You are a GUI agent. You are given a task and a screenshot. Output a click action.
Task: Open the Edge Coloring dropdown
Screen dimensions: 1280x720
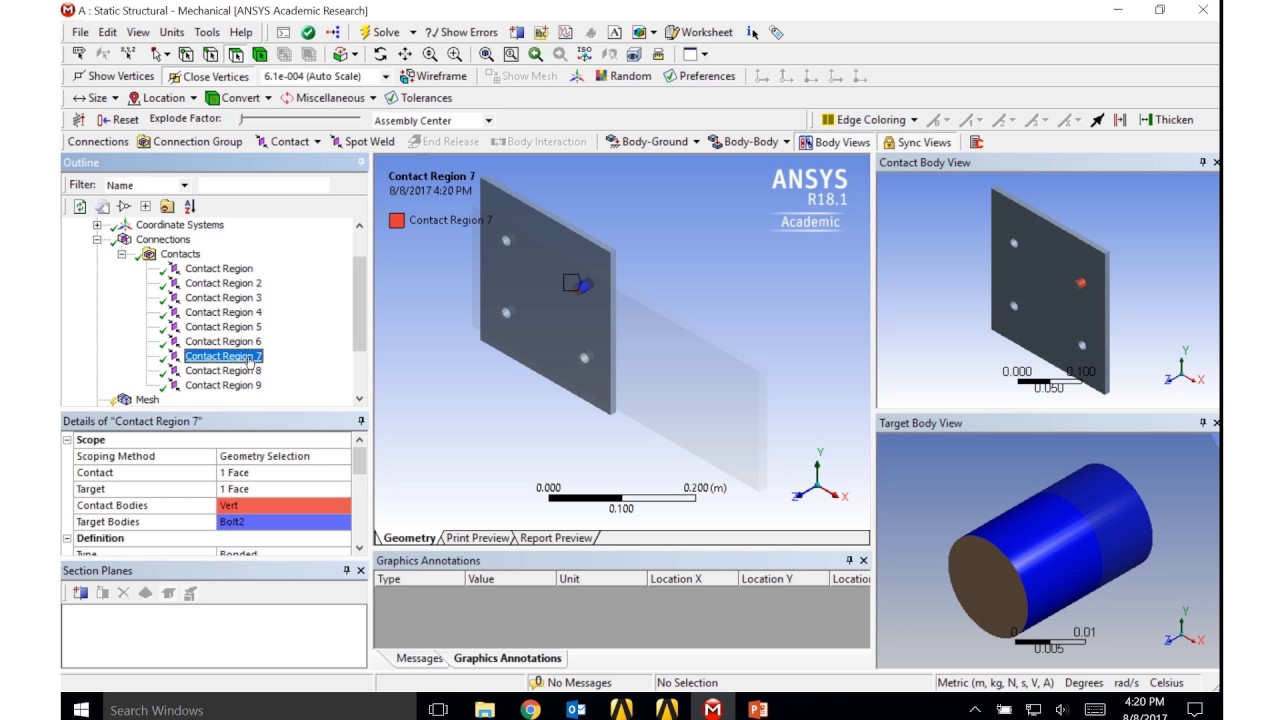[869, 120]
